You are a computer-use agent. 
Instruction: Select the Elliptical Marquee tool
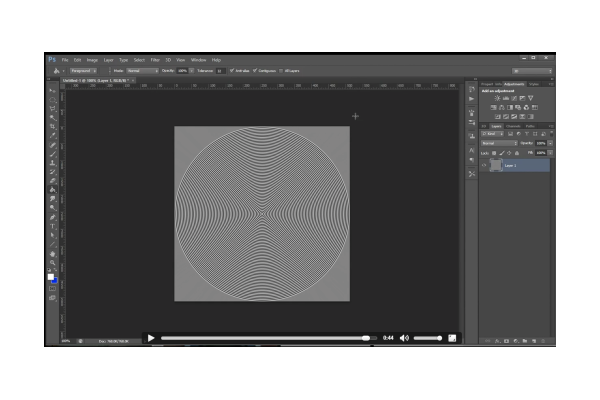pyautogui.click(x=52, y=100)
